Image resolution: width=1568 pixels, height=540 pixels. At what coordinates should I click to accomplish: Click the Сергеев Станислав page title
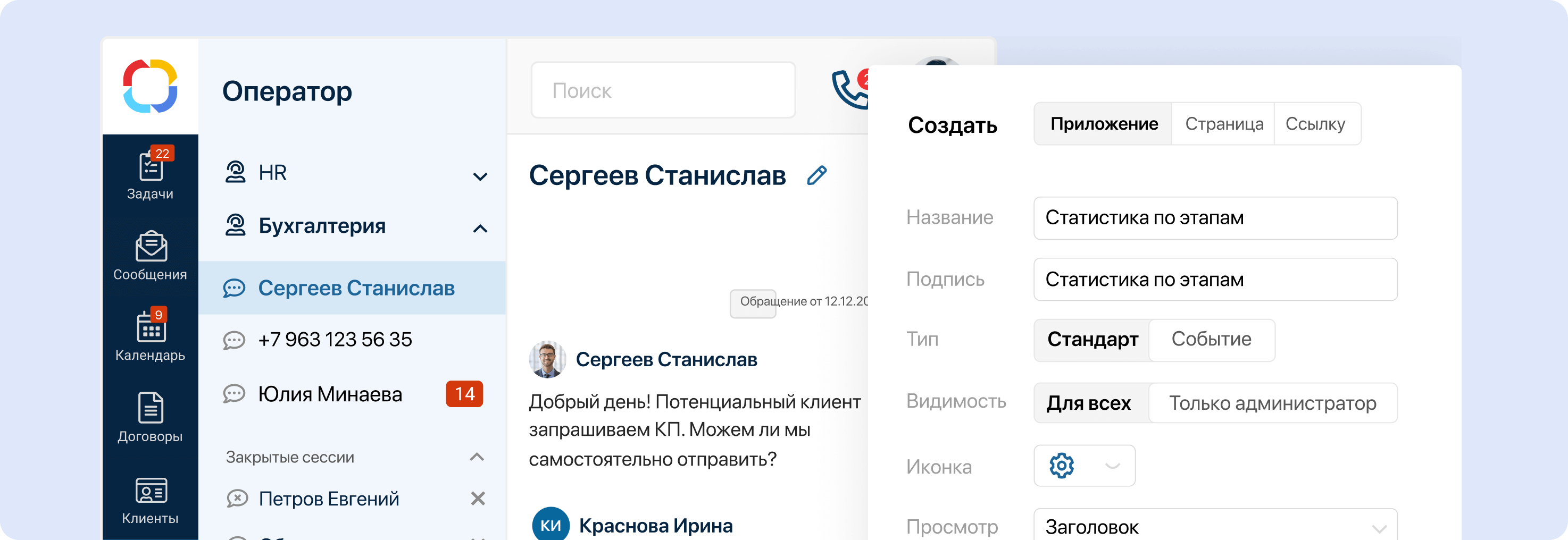[657, 175]
